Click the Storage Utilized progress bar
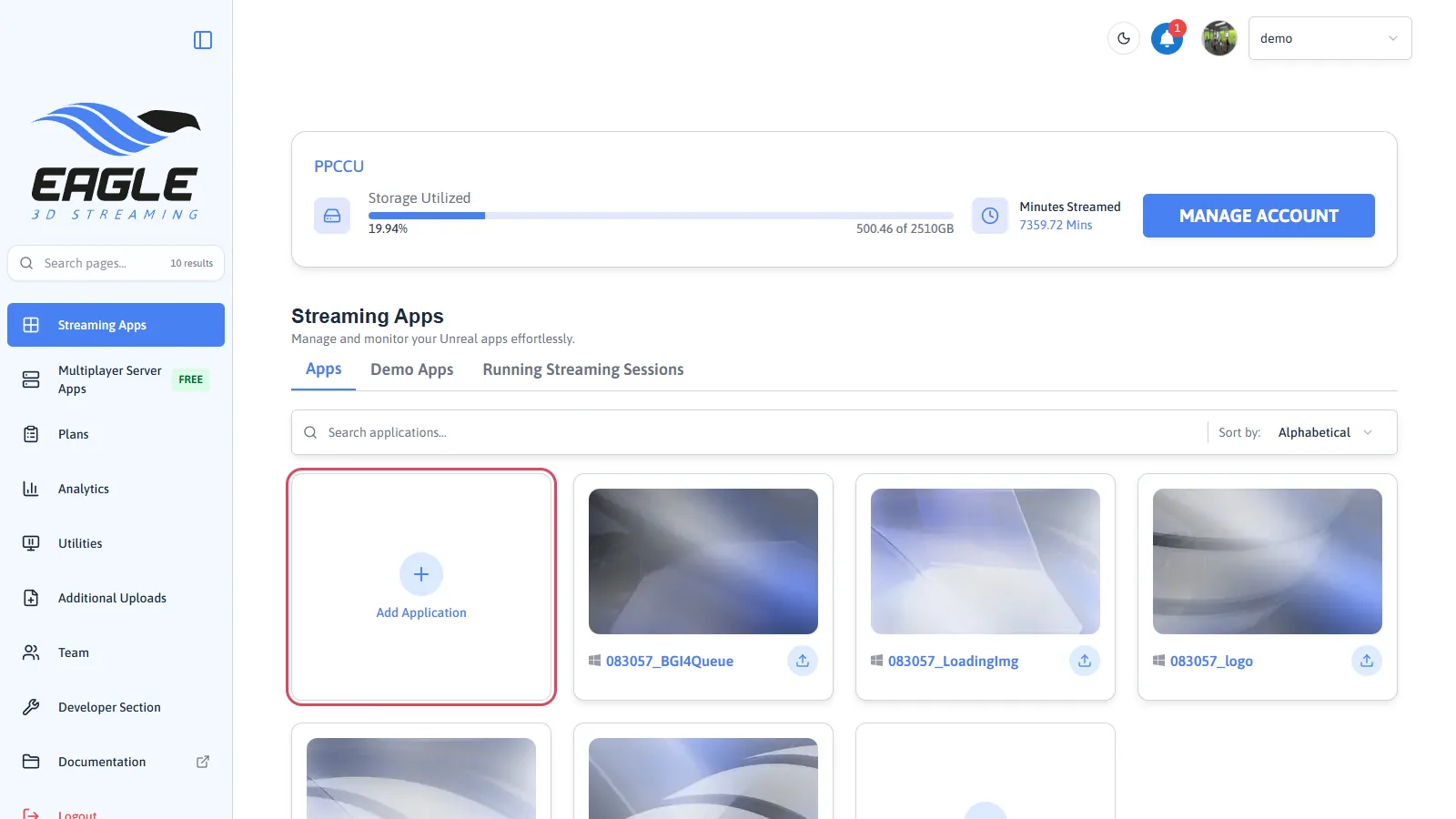 (661, 216)
